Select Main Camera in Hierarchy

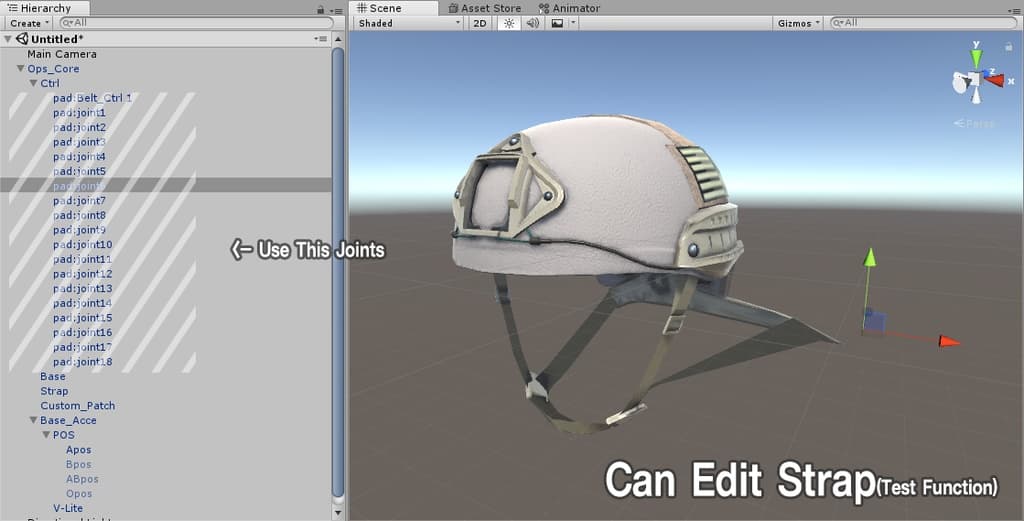click(x=61, y=54)
